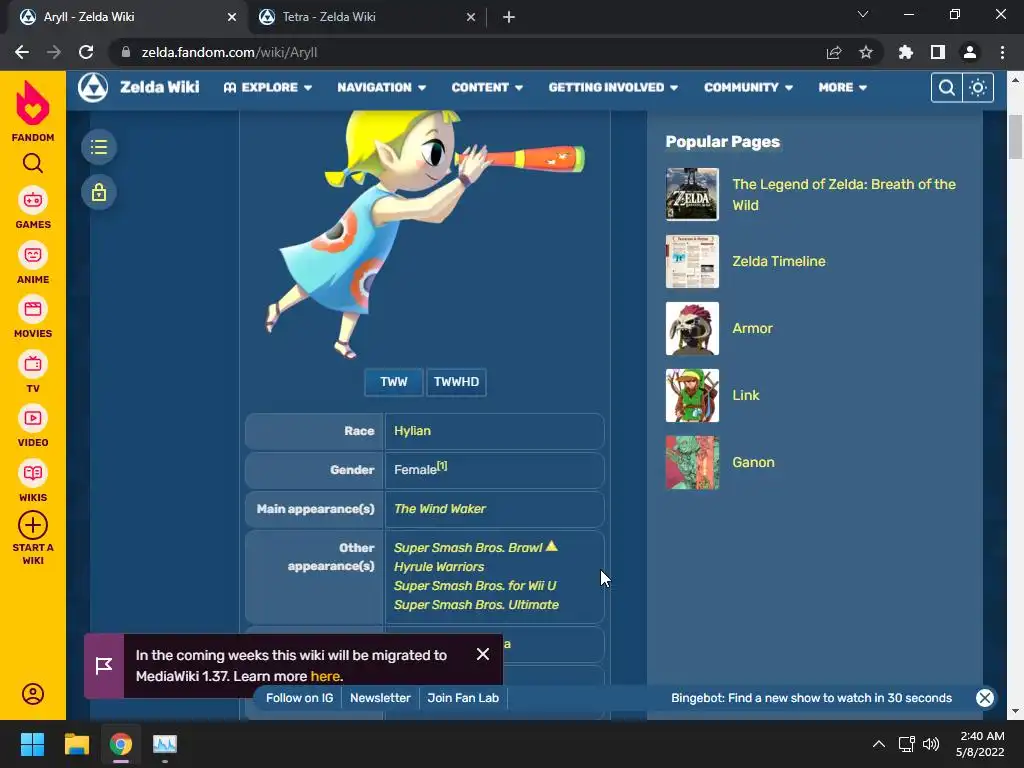This screenshot has width=1024, height=768.
Task: Open the Zelda Timeline popular page link
Action: (x=778, y=261)
